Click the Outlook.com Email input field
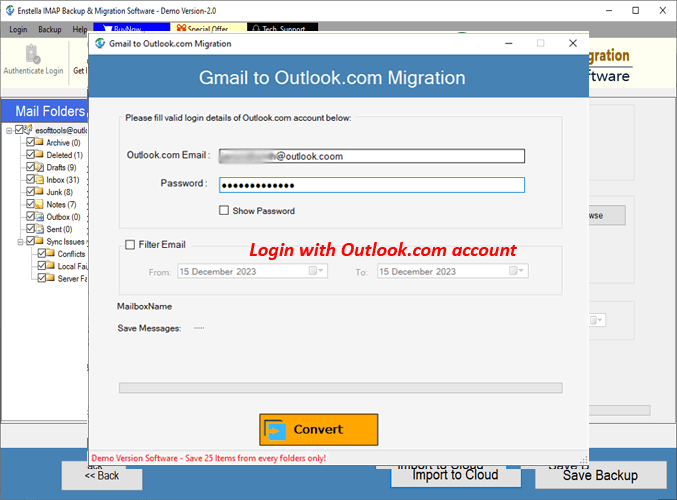 pos(372,156)
